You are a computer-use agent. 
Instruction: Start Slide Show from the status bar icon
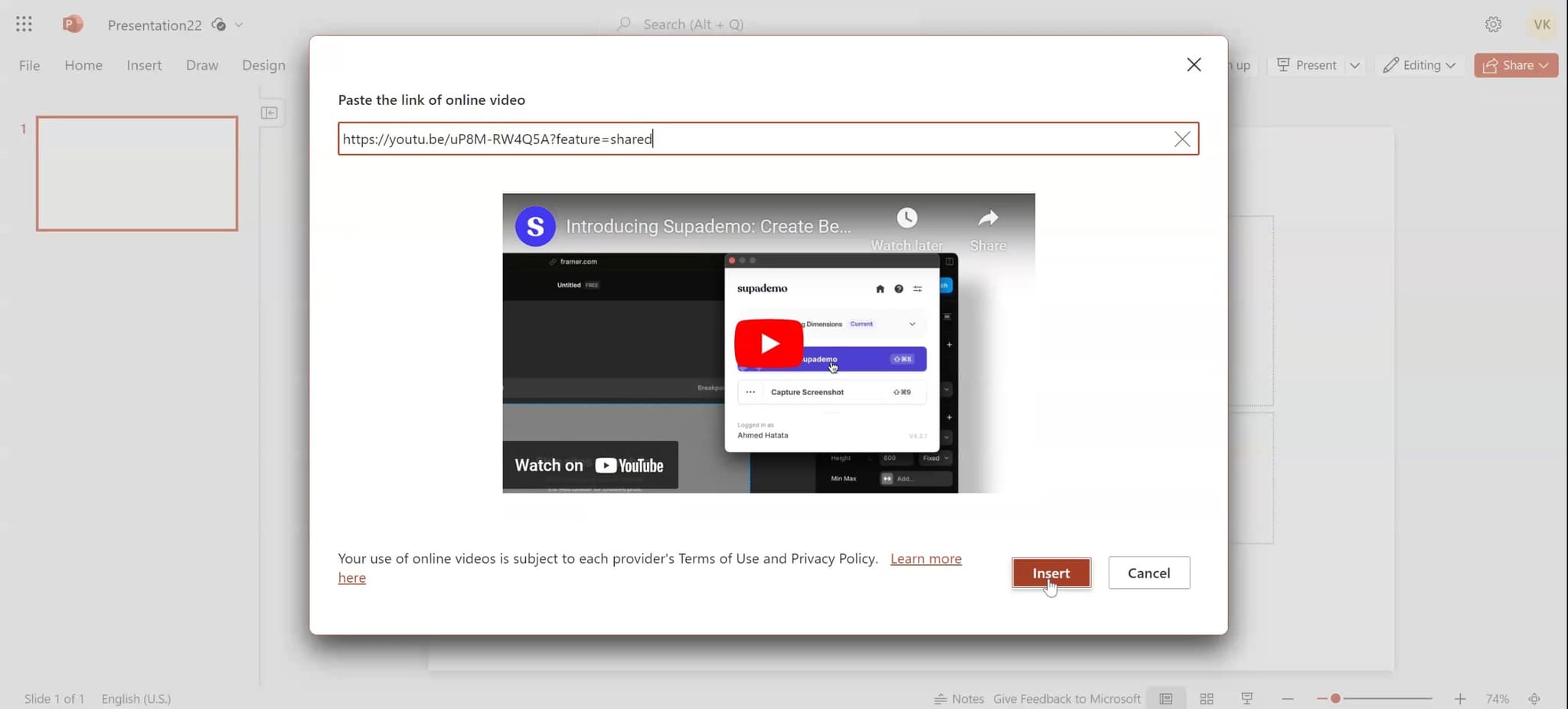(x=1246, y=698)
